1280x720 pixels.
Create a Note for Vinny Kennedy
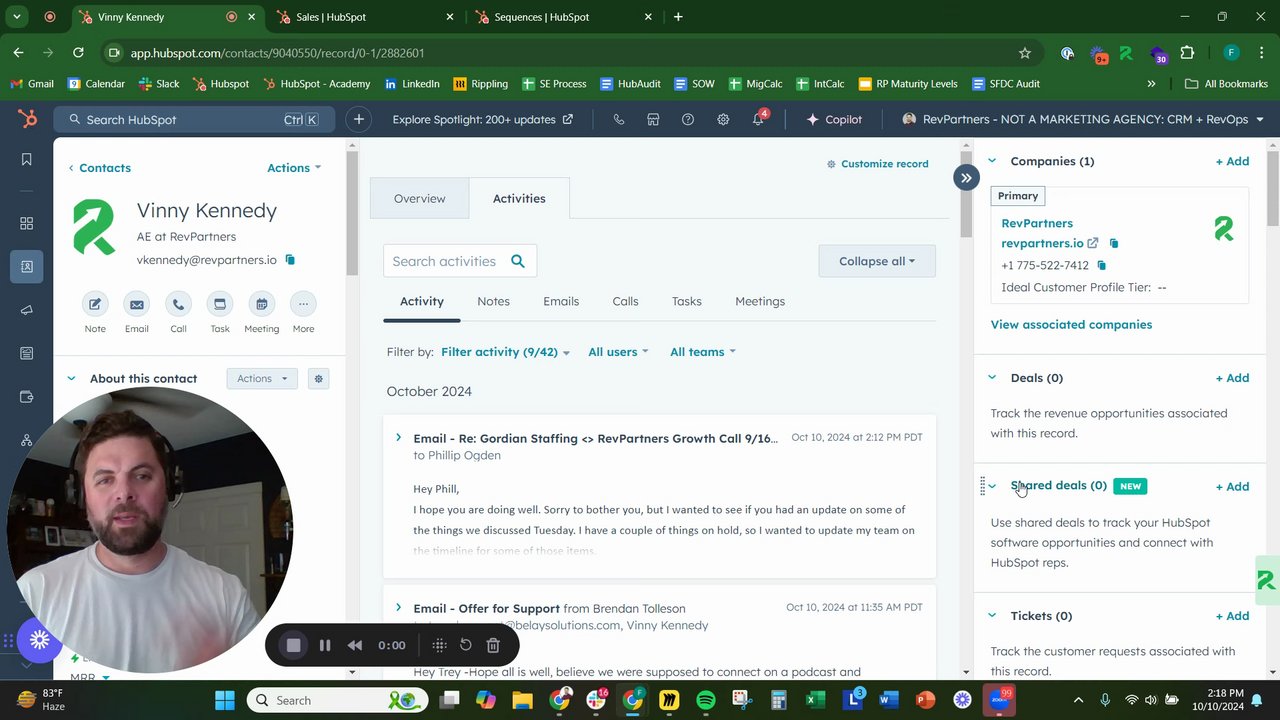pyautogui.click(x=95, y=304)
